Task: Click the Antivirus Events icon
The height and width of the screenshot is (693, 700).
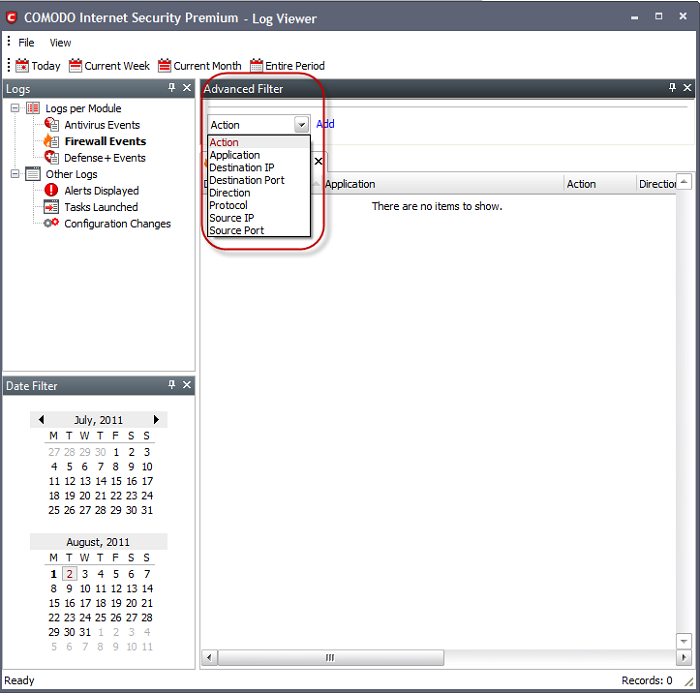Action: pyautogui.click(x=51, y=125)
